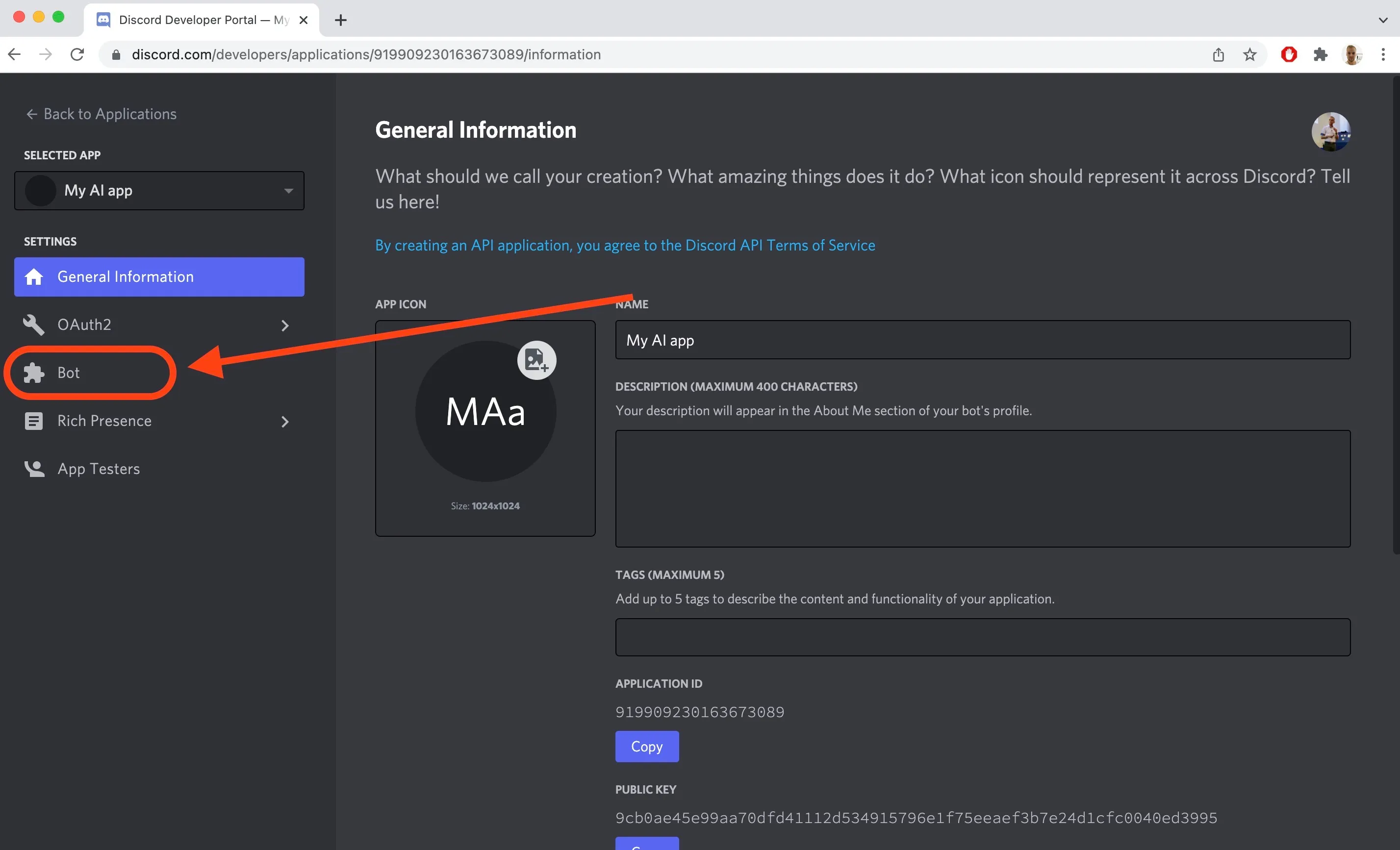Select the Discord Developer Portal tab
Viewport: 1400px width, 850px height.
pyautogui.click(x=202, y=21)
